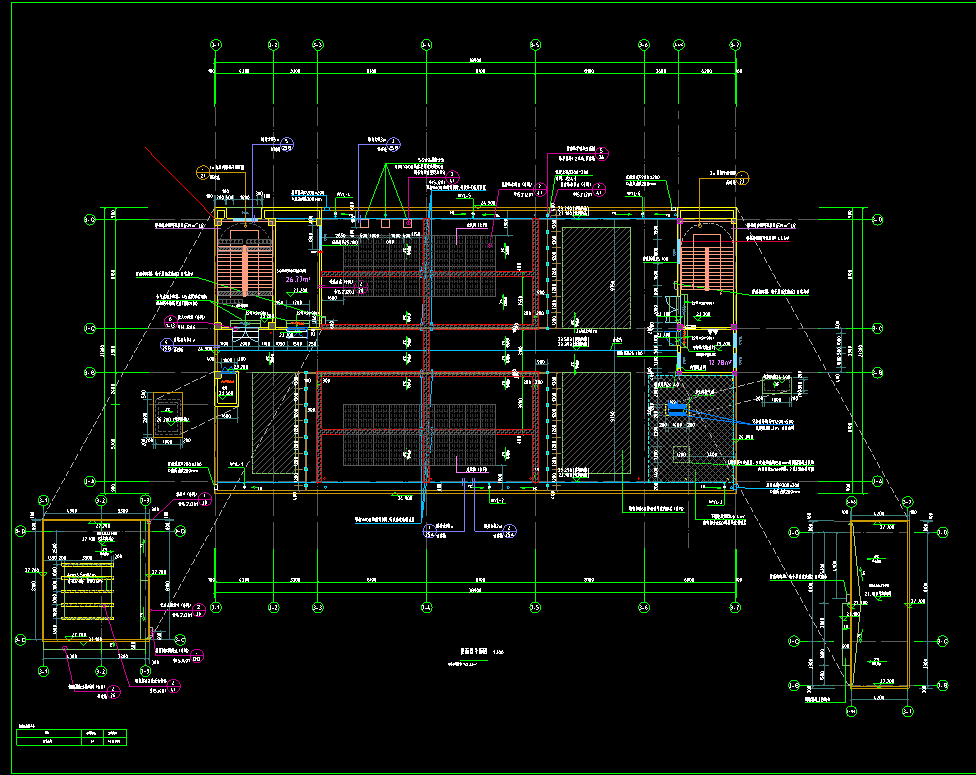Click the upper diagonal-hatched rectangle right of center
The image size is (976, 775).
pos(595,277)
